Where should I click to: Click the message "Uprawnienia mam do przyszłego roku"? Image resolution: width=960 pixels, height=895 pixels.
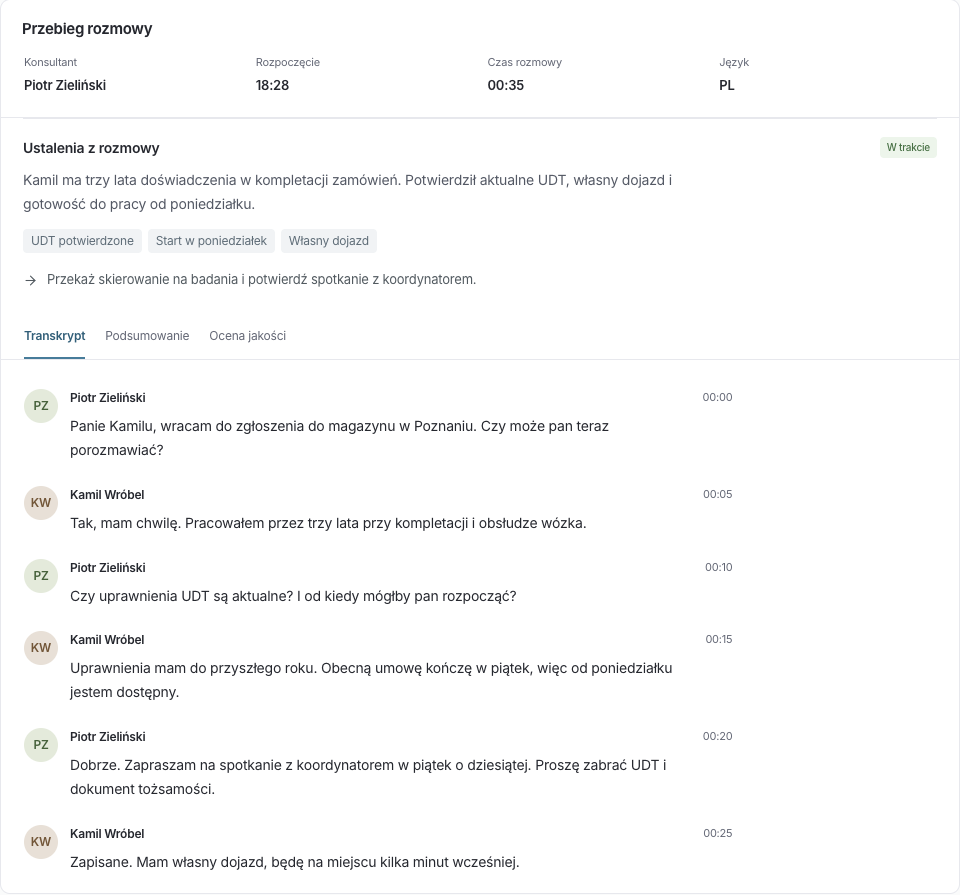pos(371,680)
